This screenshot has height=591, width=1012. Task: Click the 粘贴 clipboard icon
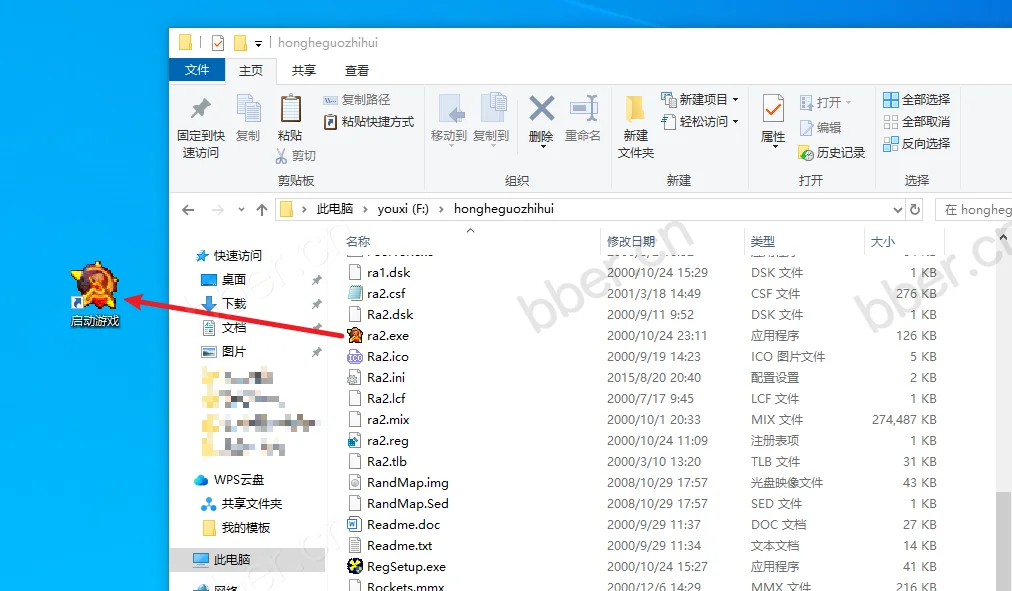(290, 108)
